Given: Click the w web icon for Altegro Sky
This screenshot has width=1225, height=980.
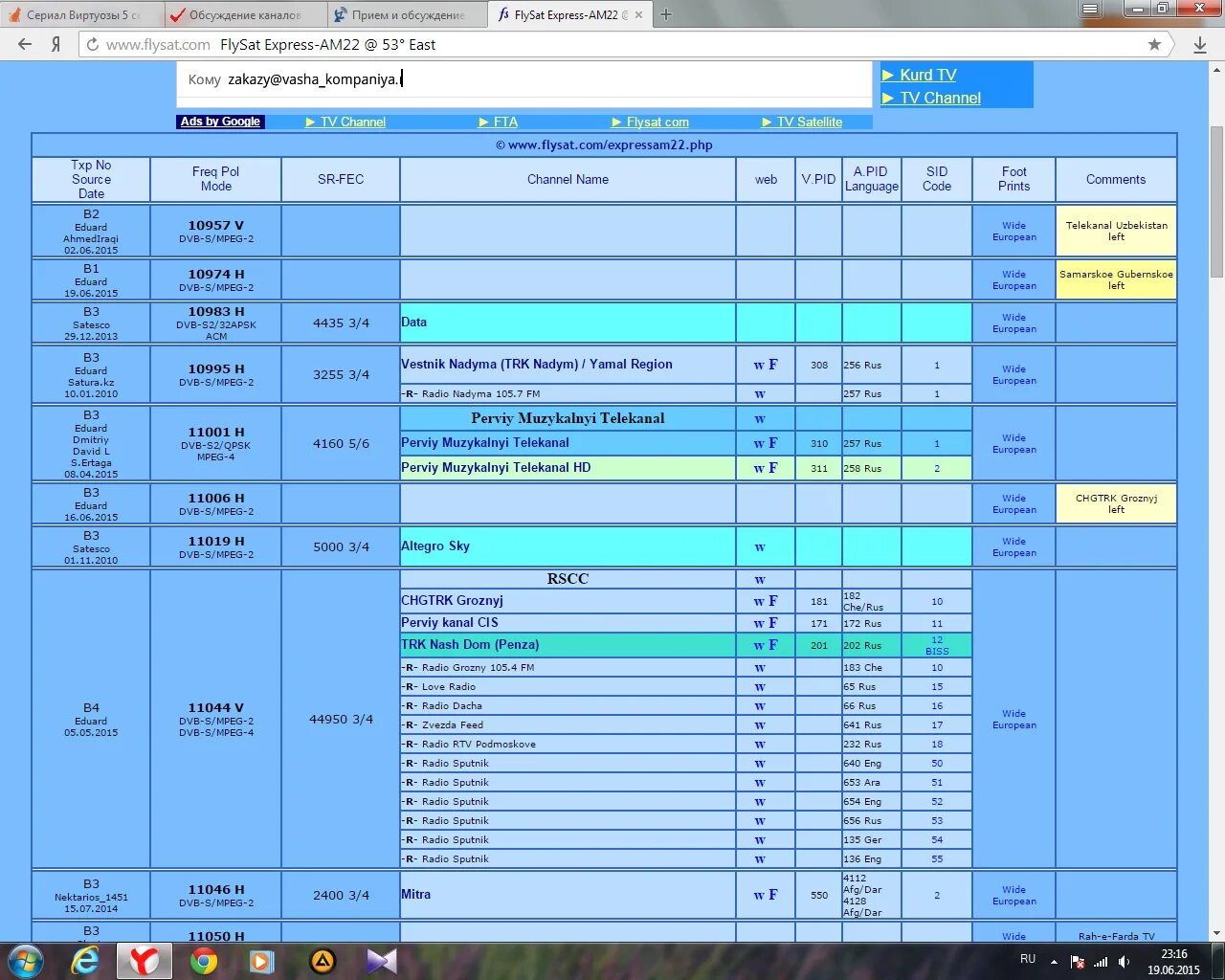Looking at the screenshot, I should (x=760, y=547).
